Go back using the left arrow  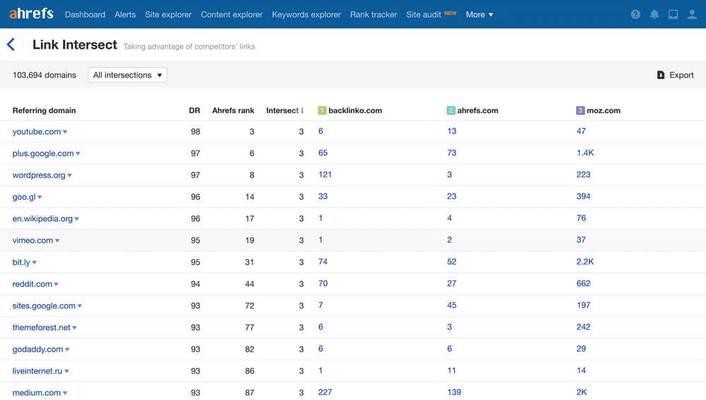[11, 45]
